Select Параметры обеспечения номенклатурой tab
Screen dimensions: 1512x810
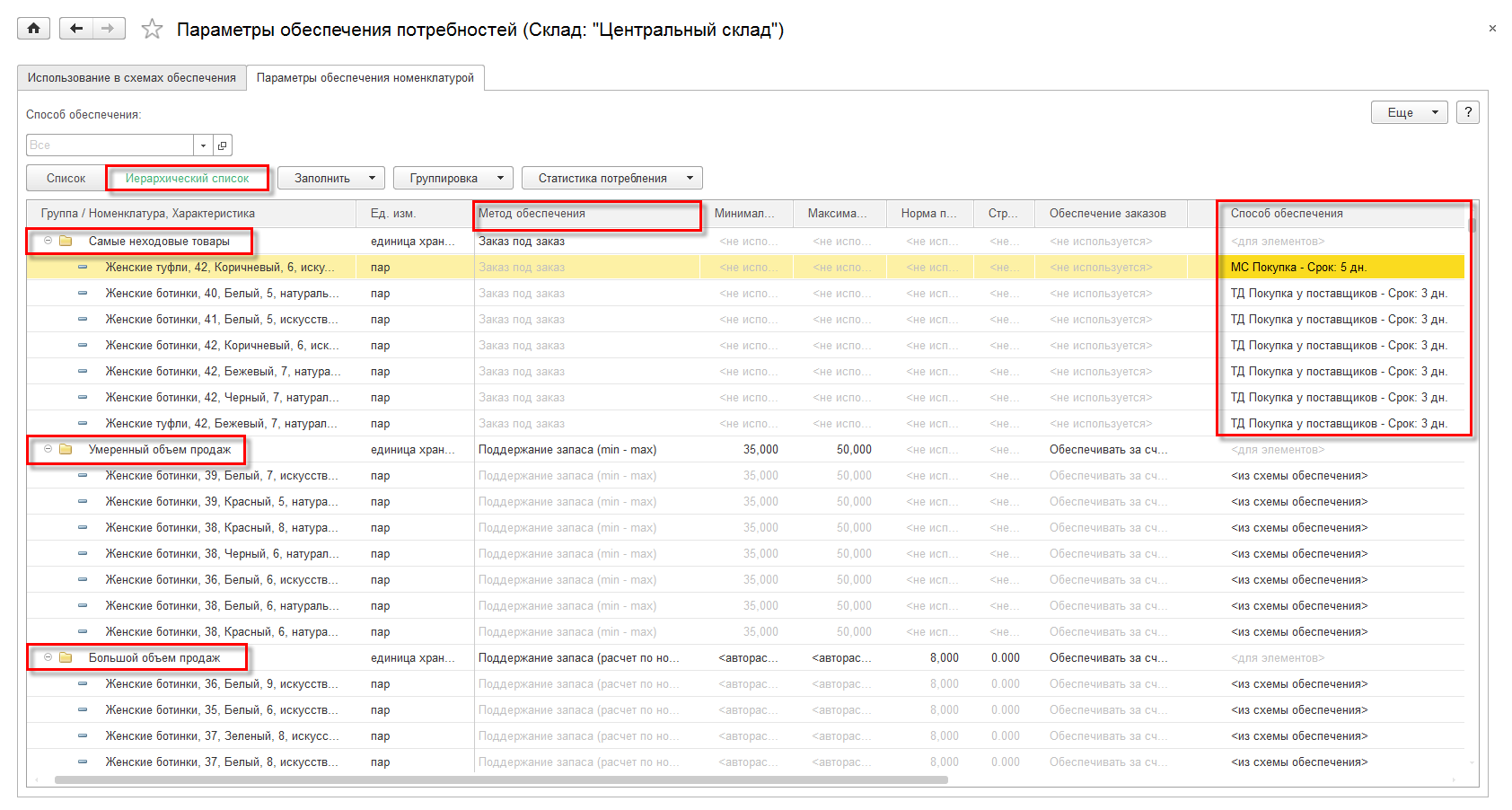(x=365, y=77)
